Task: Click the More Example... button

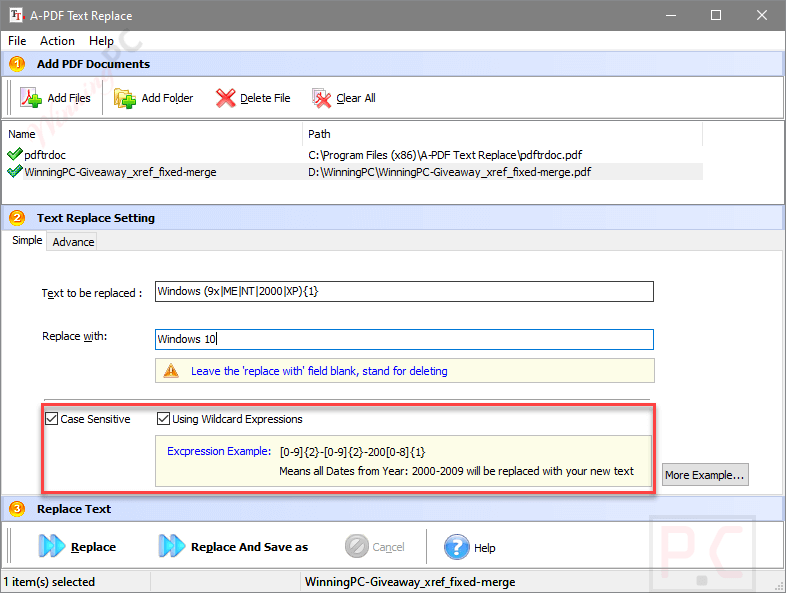Action: [705, 475]
